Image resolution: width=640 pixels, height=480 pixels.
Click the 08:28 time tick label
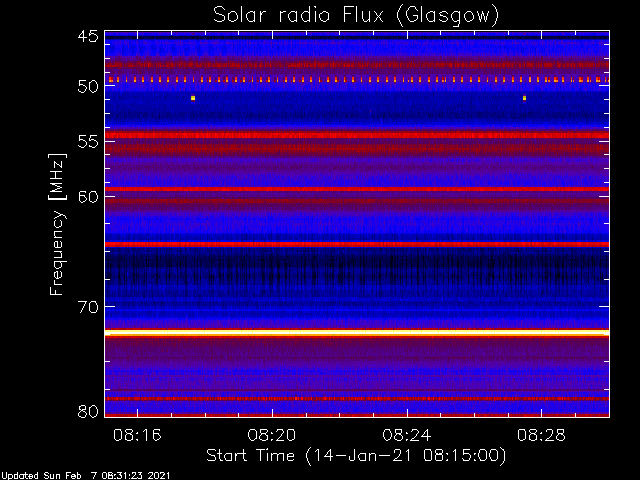click(x=541, y=435)
